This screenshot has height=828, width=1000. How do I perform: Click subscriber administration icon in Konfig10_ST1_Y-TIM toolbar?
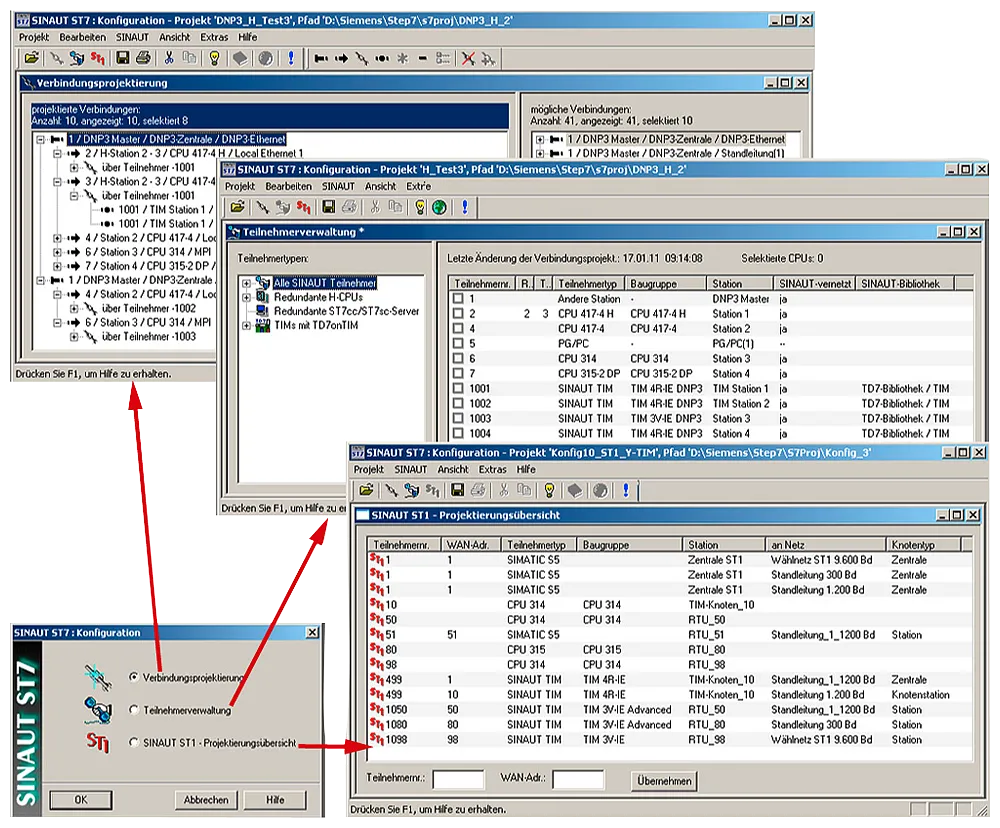412,490
